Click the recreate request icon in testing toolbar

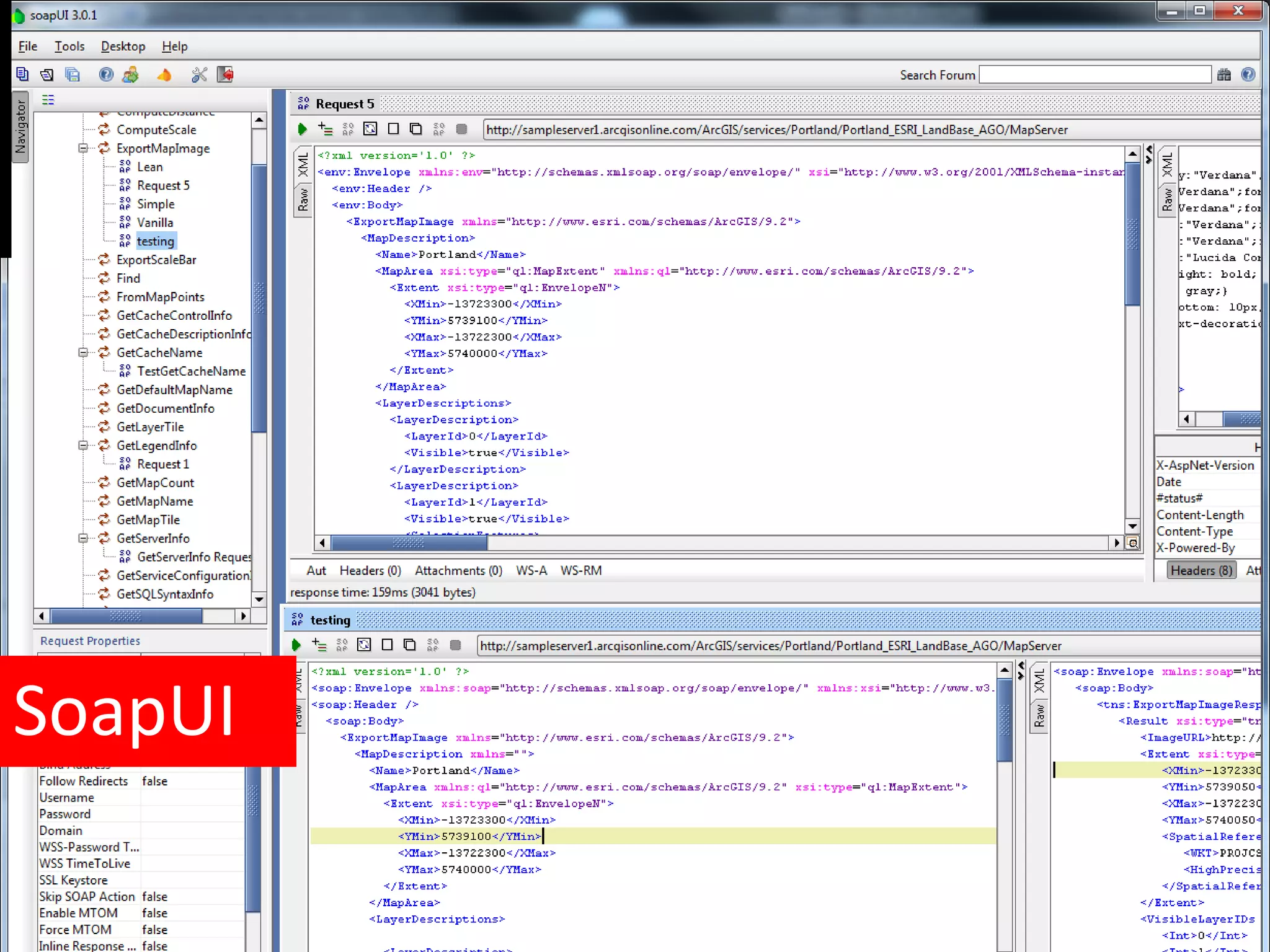pos(364,645)
